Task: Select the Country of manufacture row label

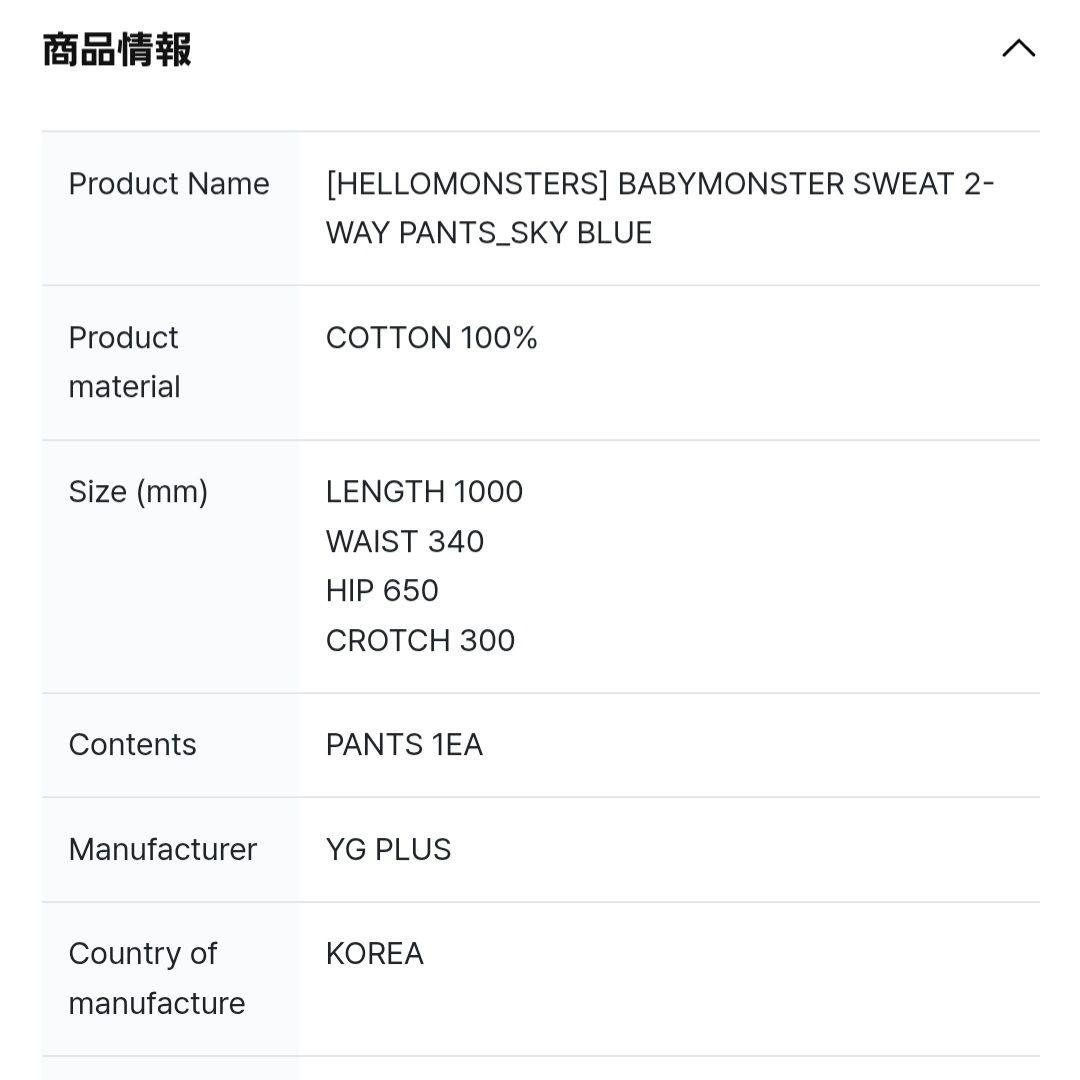Action: click(156, 978)
